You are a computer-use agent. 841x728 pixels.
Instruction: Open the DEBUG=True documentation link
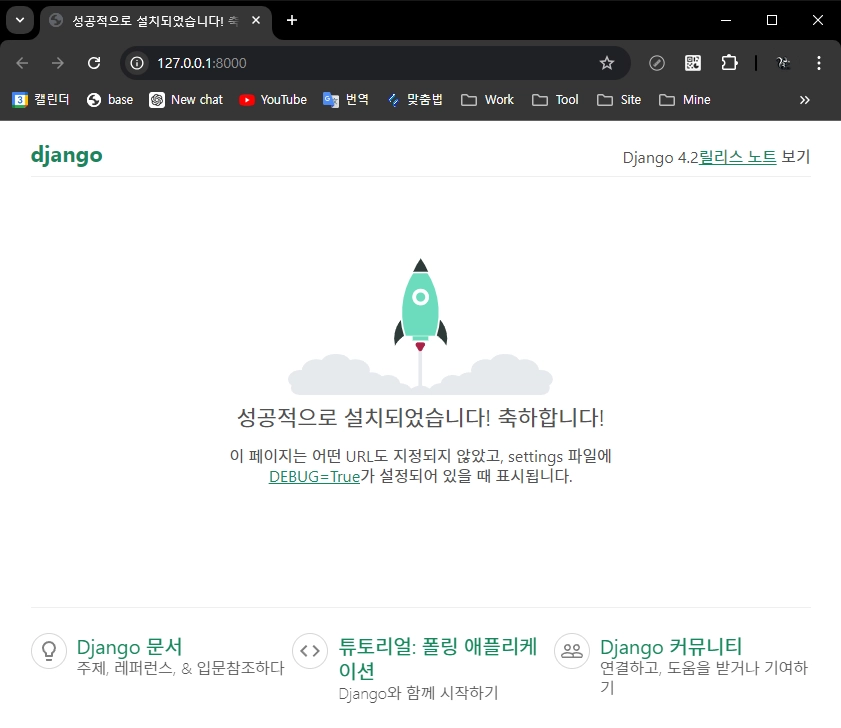(x=314, y=476)
